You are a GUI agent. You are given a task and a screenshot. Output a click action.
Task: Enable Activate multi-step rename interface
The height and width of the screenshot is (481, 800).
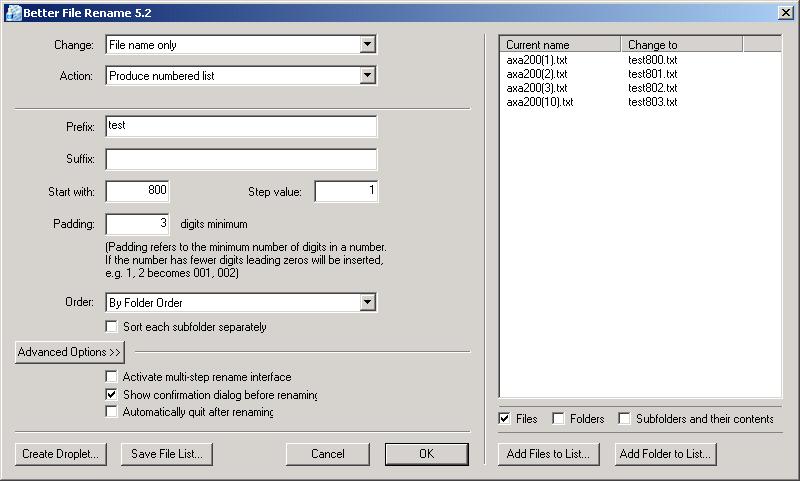pos(111,376)
